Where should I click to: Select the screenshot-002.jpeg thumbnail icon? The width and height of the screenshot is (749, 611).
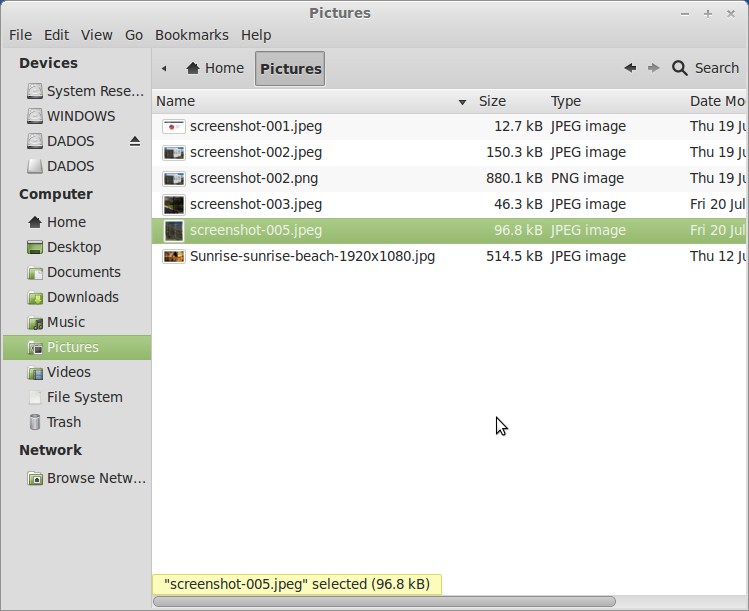tap(173, 153)
